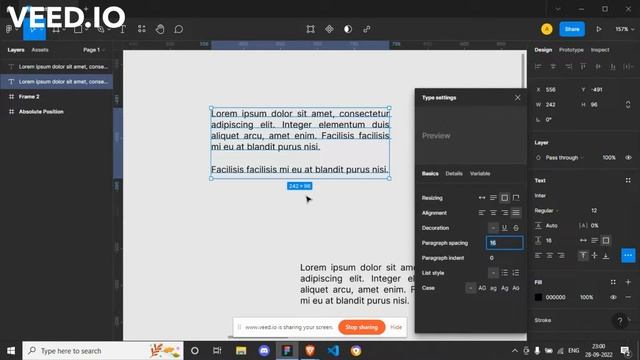Align top using Design panel top icon
Screen dimensions: 640x360
tap(583, 67)
